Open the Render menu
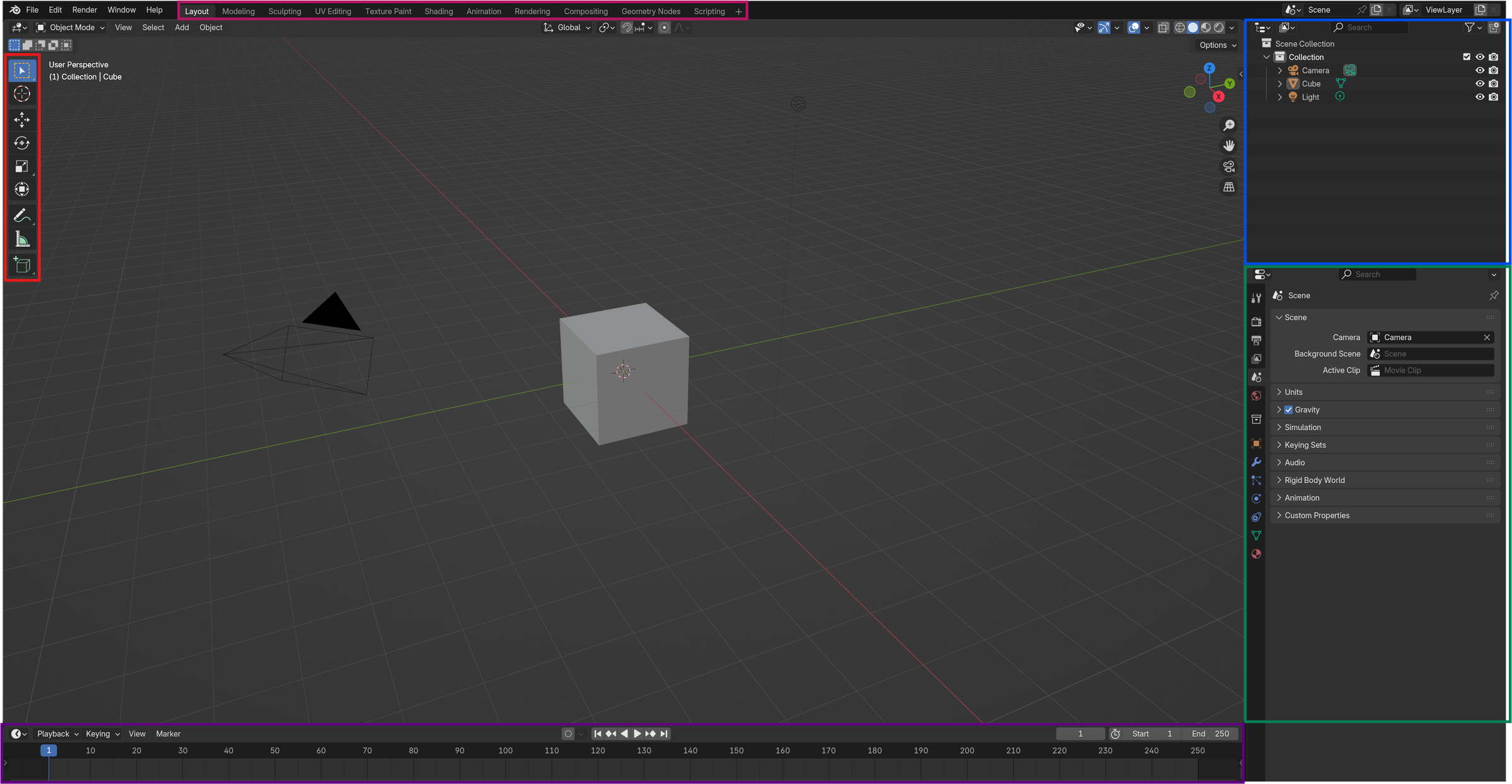 point(84,10)
